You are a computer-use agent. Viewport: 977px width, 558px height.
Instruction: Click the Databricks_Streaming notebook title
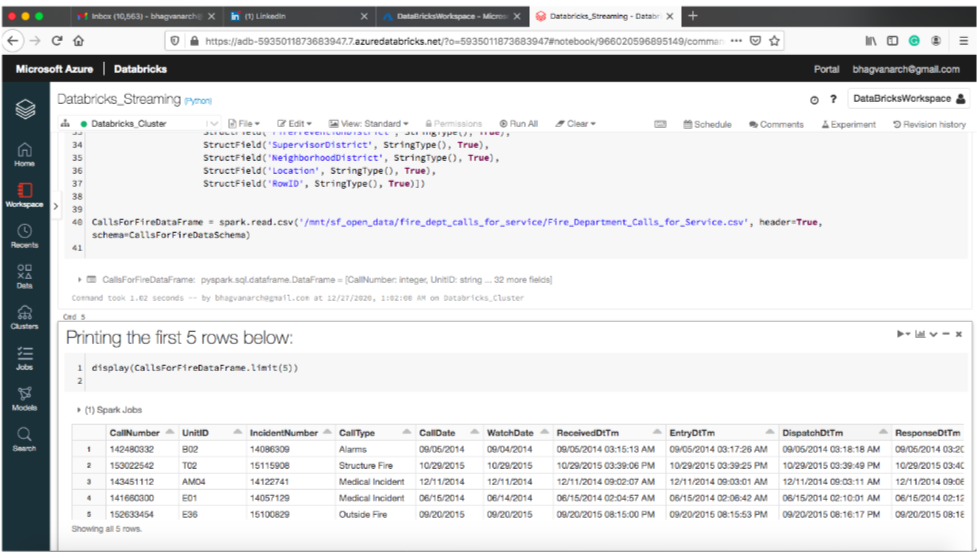coord(119,99)
